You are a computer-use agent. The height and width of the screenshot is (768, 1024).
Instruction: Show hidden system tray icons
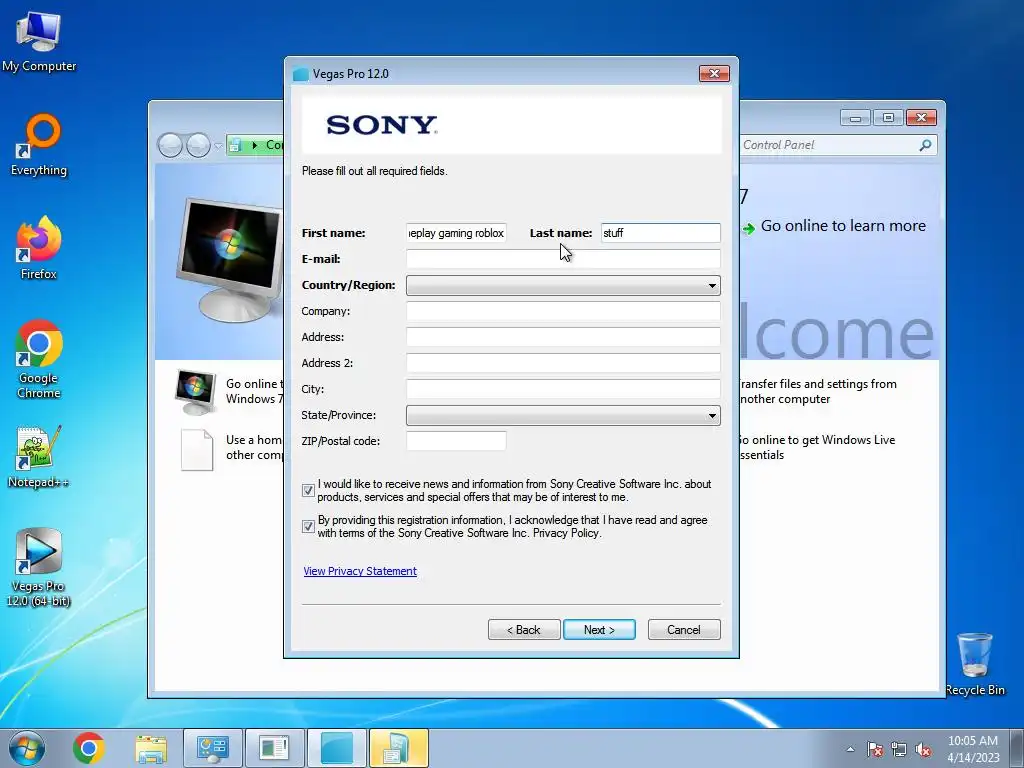(x=850, y=749)
